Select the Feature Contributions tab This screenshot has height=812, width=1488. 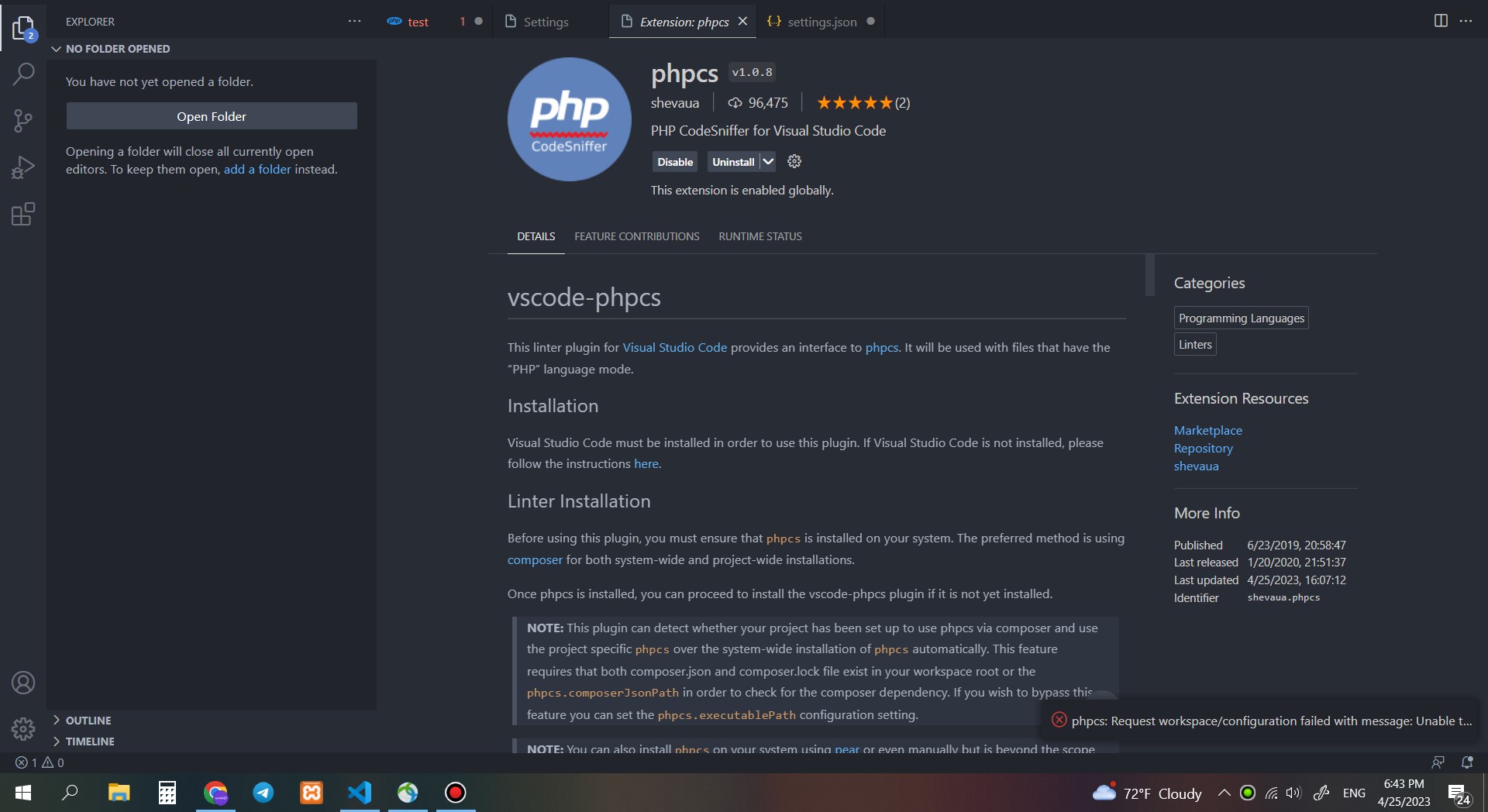click(x=637, y=236)
